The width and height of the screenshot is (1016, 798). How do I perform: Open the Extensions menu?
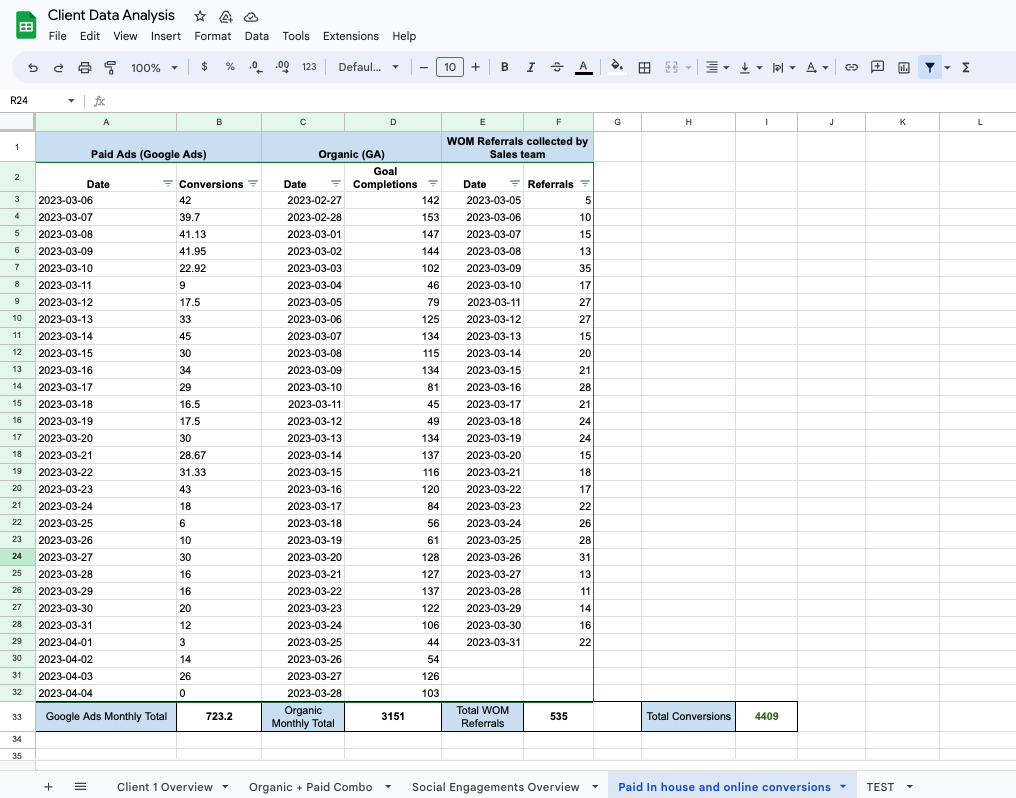tap(350, 36)
